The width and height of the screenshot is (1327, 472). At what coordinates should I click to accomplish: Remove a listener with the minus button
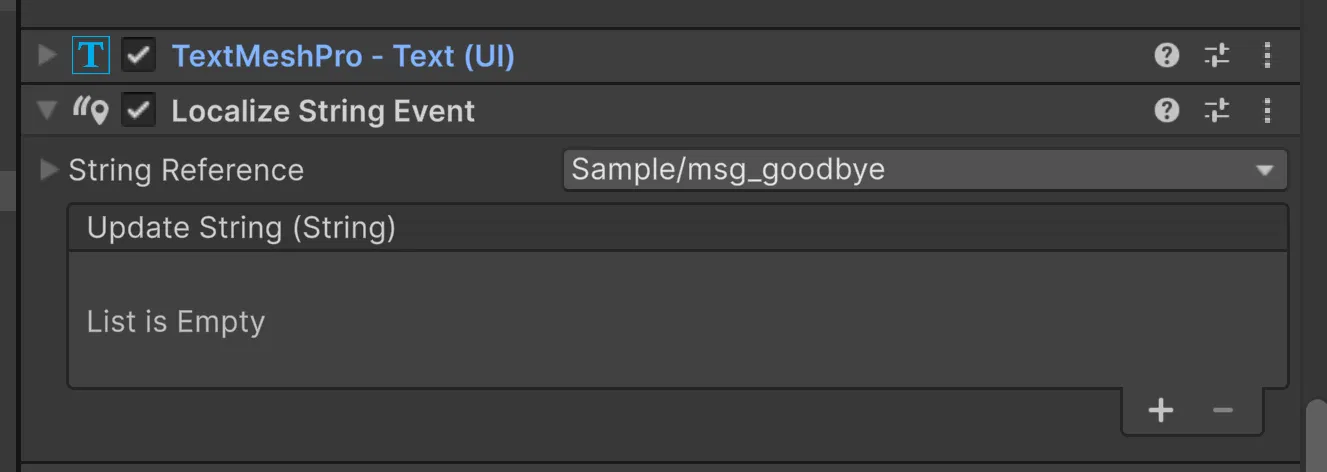[x=1223, y=410]
